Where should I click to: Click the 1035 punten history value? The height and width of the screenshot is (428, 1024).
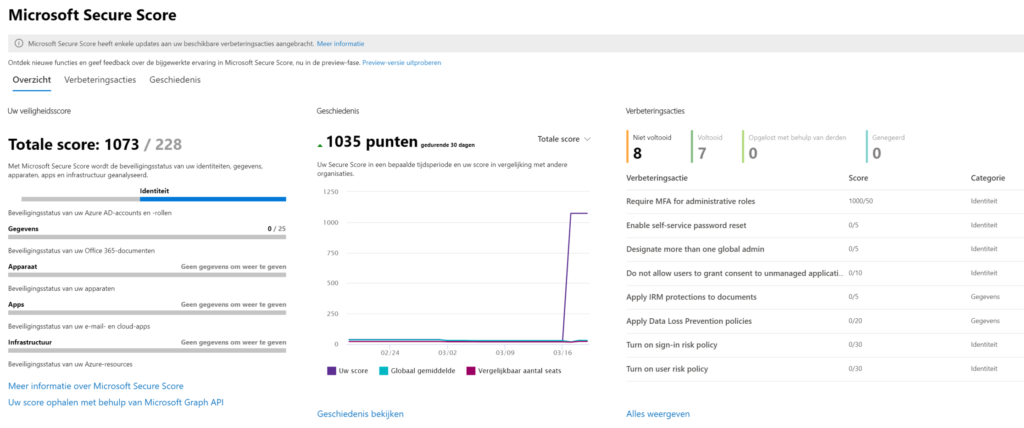tap(370, 141)
